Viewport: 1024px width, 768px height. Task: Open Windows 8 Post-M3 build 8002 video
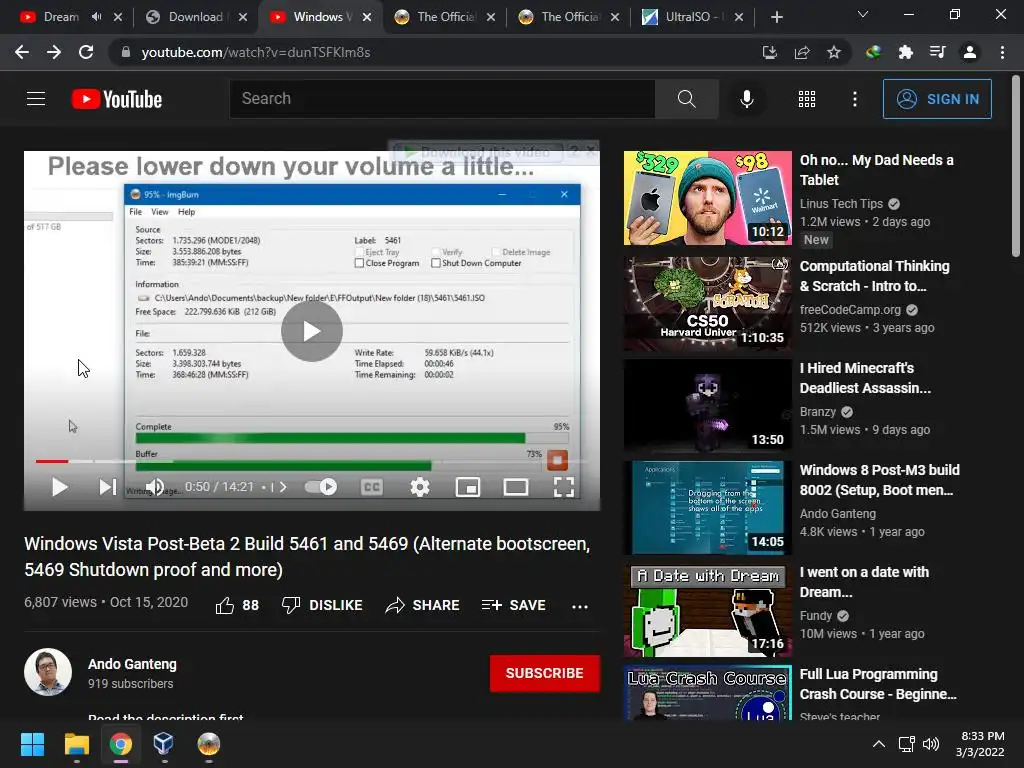coord(879,479)
